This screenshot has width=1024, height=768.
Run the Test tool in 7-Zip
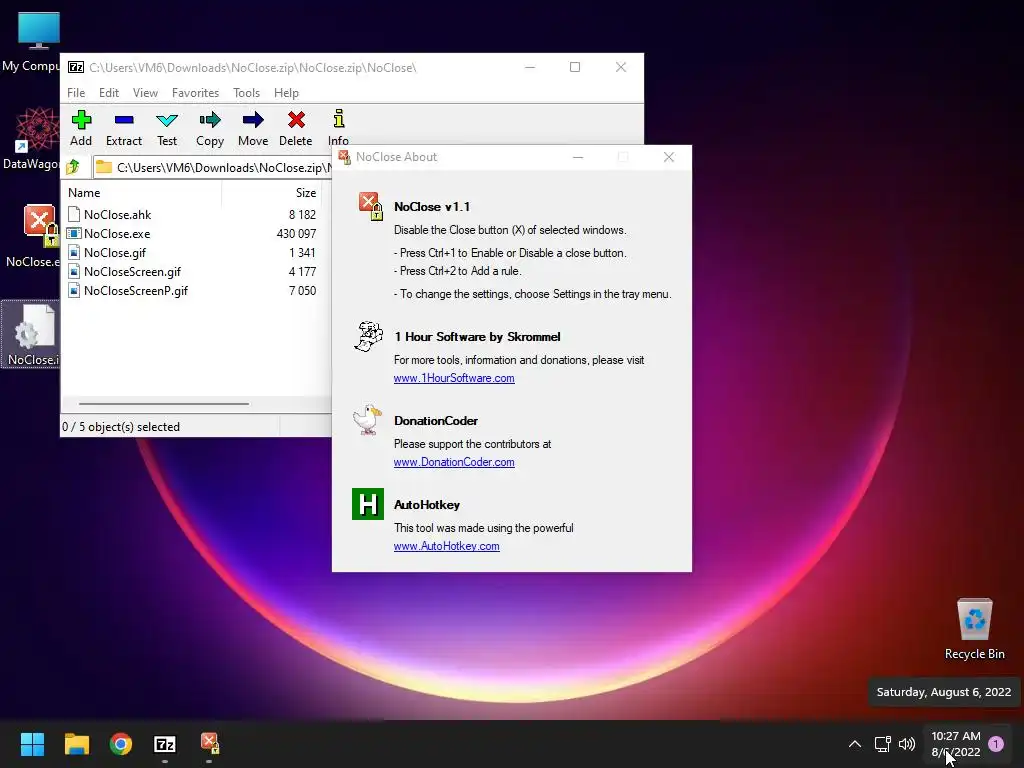tap(167, 128)
